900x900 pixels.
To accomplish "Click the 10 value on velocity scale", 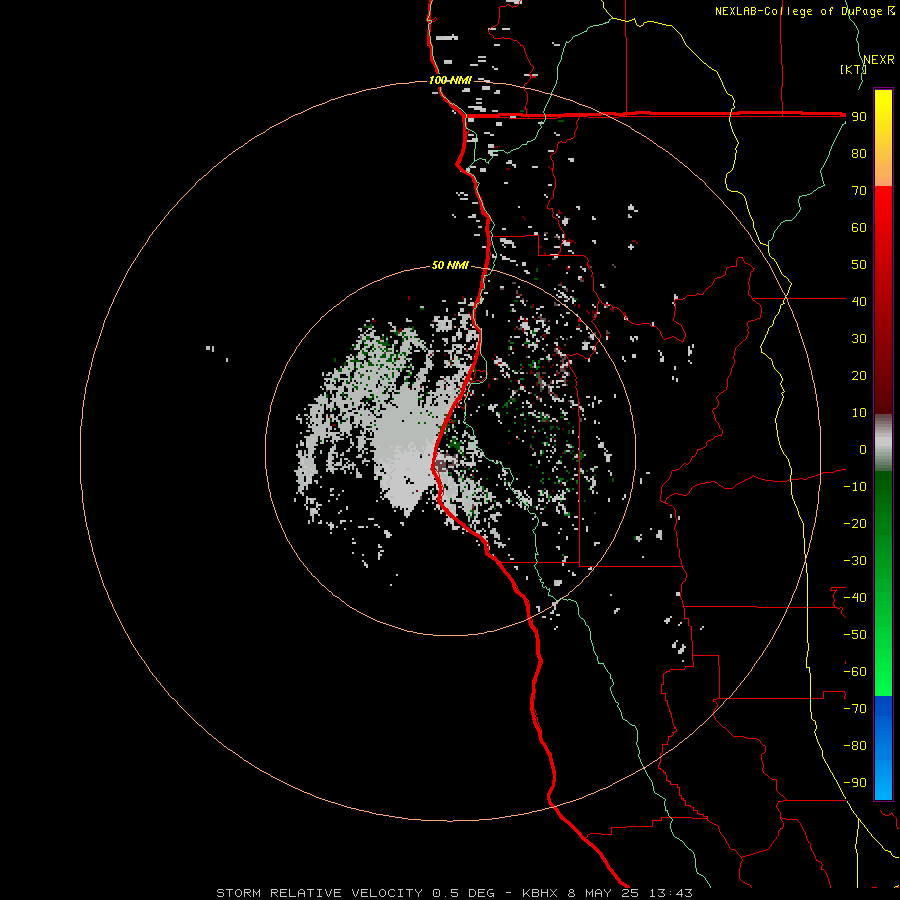I will tap(859, 413).
